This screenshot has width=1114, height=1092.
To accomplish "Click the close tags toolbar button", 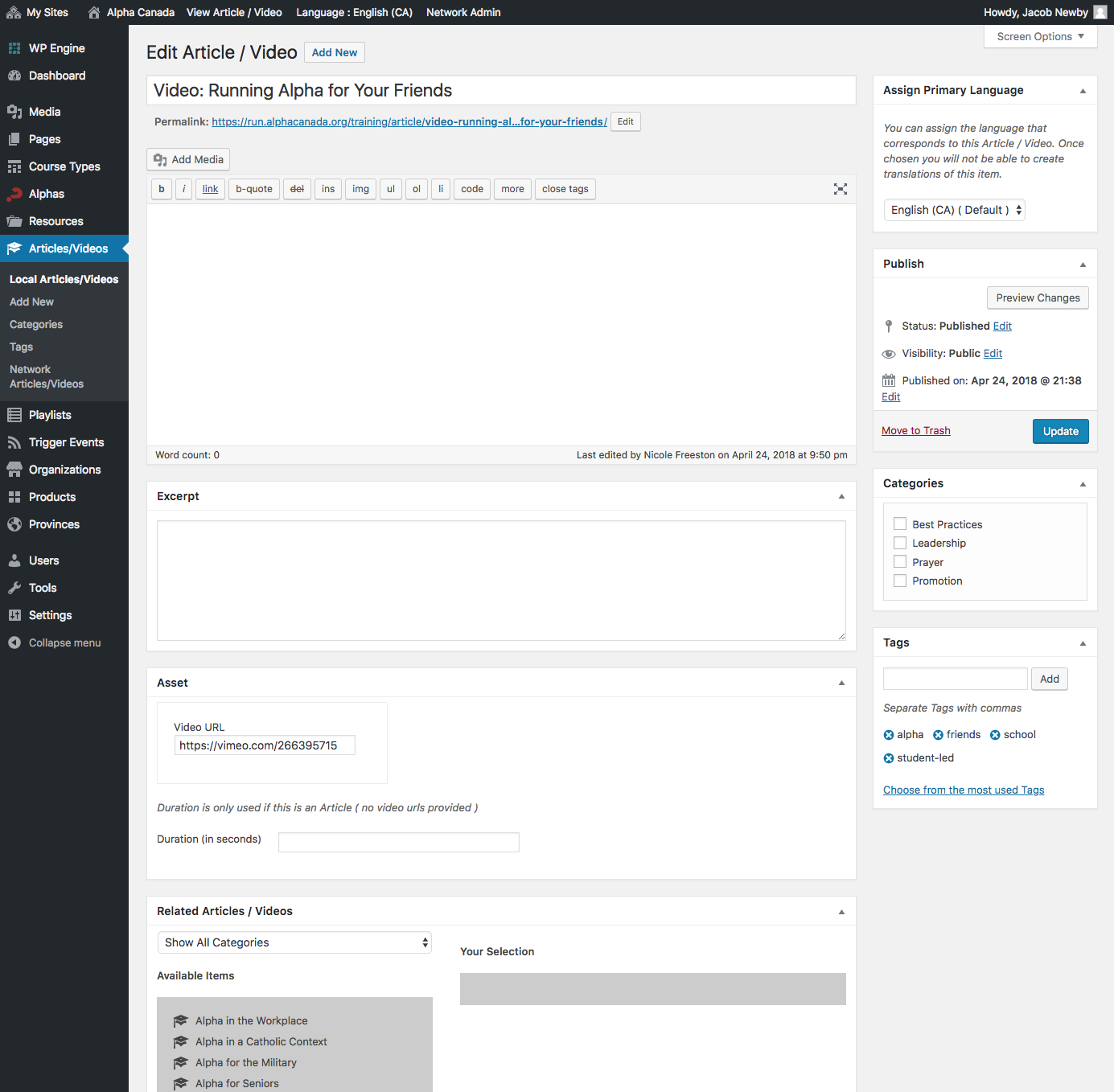I will pyautogui.click(x=565, y=189).
